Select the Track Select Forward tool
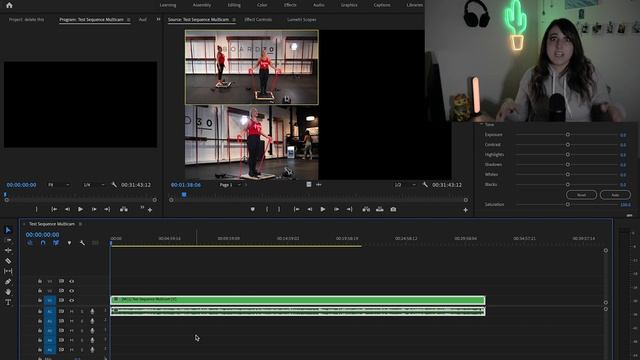 (8, 240)
